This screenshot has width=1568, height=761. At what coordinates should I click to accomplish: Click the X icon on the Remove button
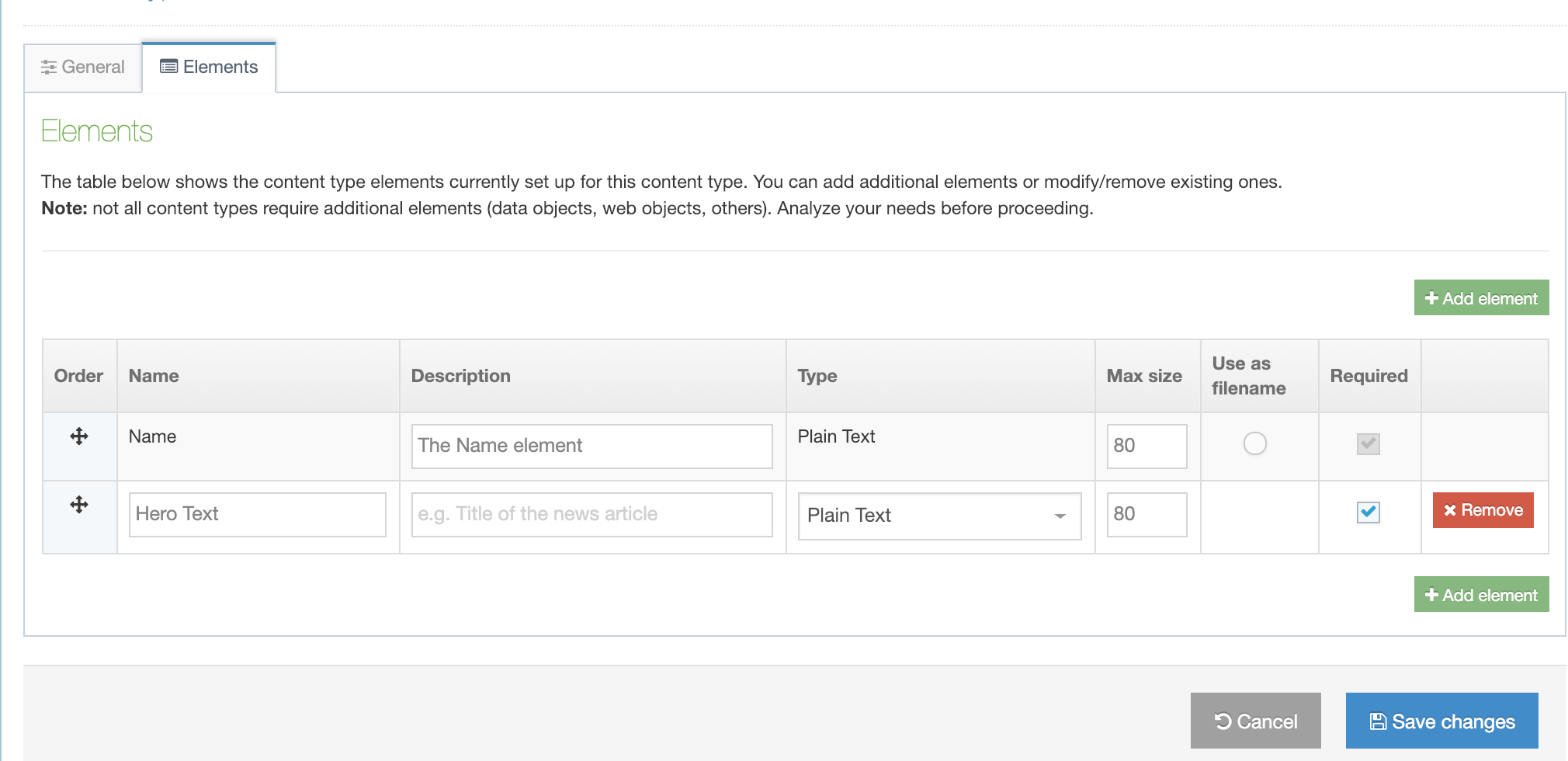tap(1449, 510)
